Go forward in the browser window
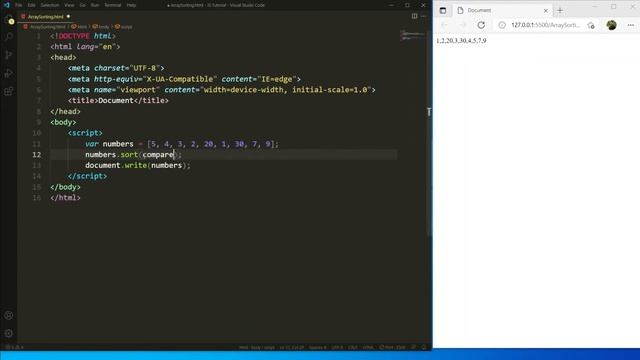640x360 pixels. point(462,25)
